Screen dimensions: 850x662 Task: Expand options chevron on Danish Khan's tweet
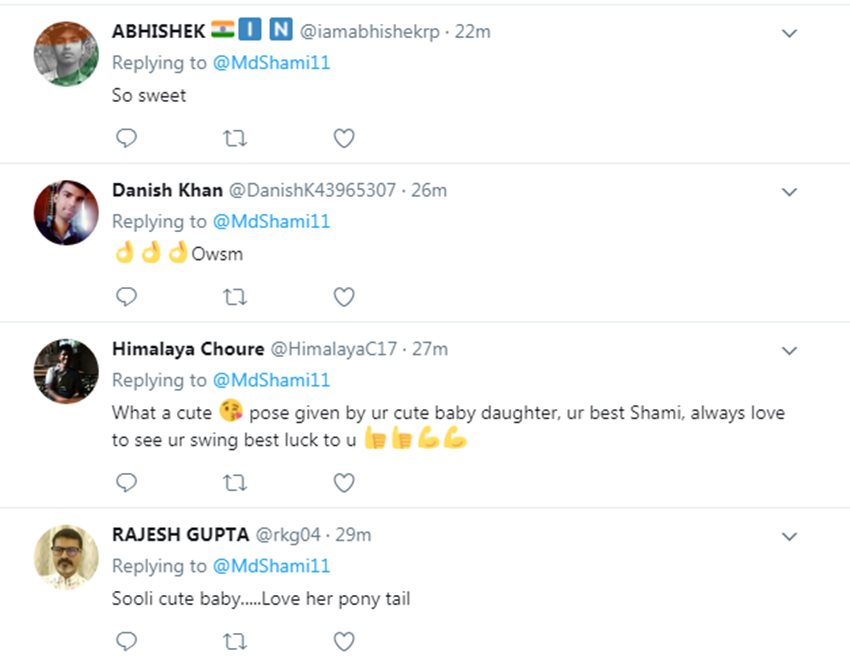coord(789,191)
